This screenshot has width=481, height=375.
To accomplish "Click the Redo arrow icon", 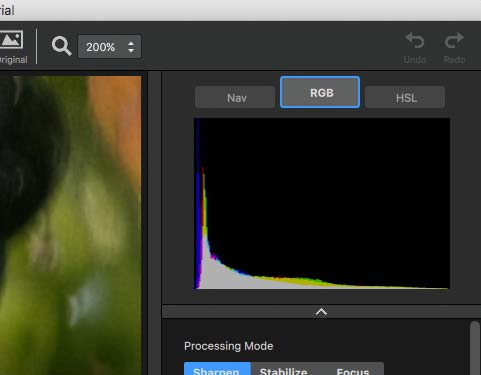I will click(454, 40).
